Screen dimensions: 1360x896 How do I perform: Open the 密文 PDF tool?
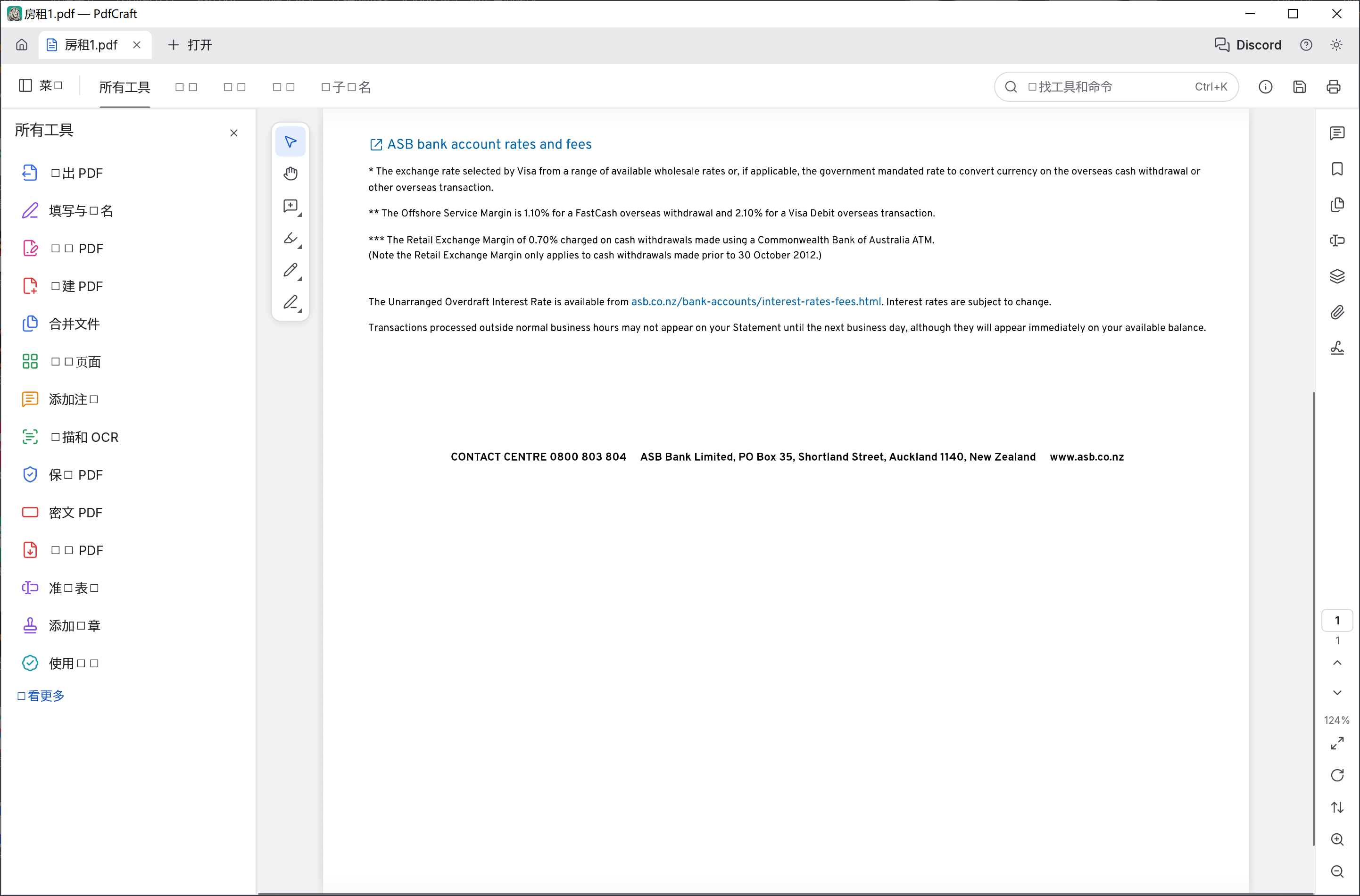point(62,513)
